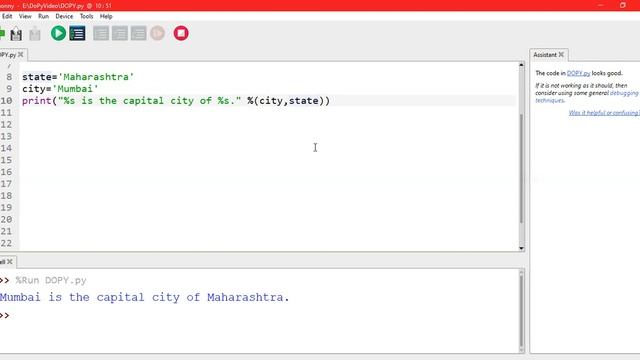Click the 'Maharashtra' string literal
The image size is (640, 360).
coord(96,77)
